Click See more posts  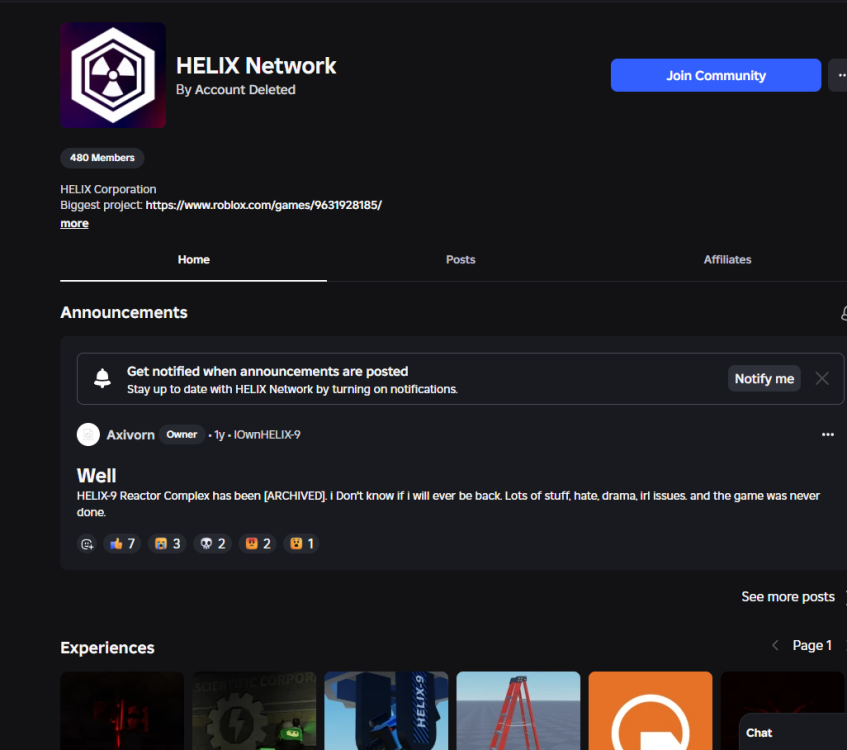(788, 597)
